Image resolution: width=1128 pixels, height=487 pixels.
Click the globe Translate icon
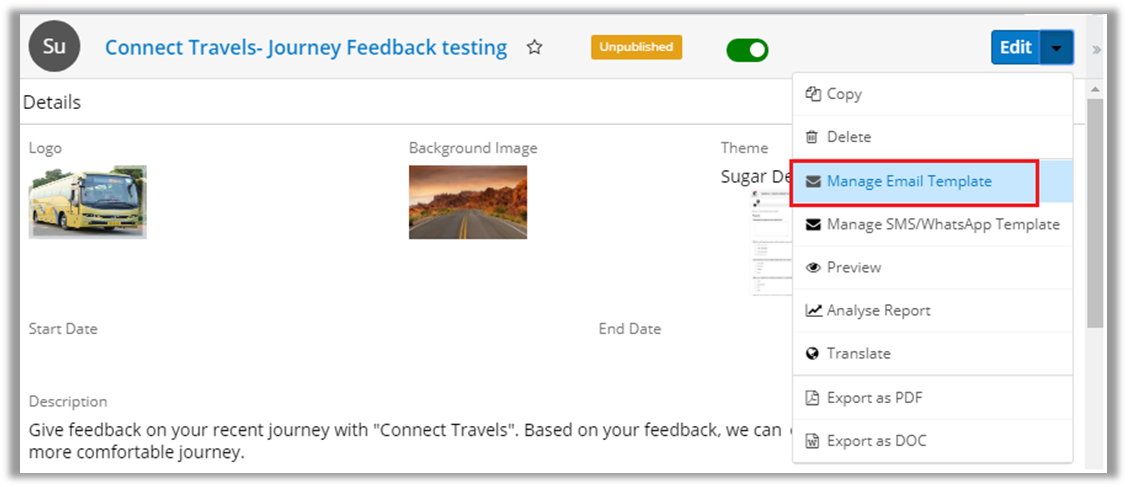(813, 354)
